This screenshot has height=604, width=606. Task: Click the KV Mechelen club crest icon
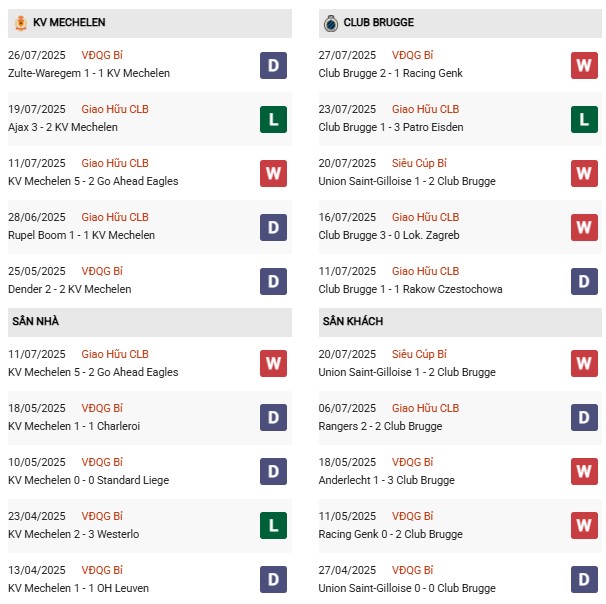click(x=20, y=22)
